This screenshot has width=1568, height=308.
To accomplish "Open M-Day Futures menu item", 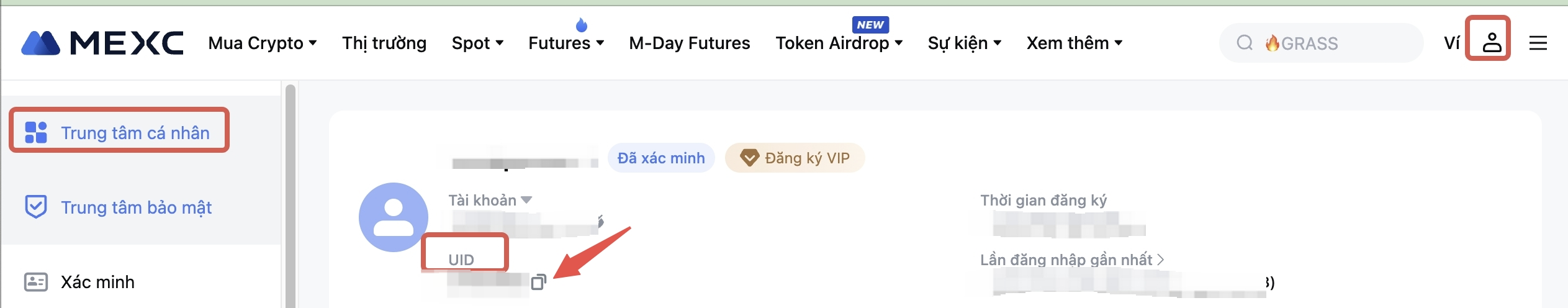I will tap(689, 43).
